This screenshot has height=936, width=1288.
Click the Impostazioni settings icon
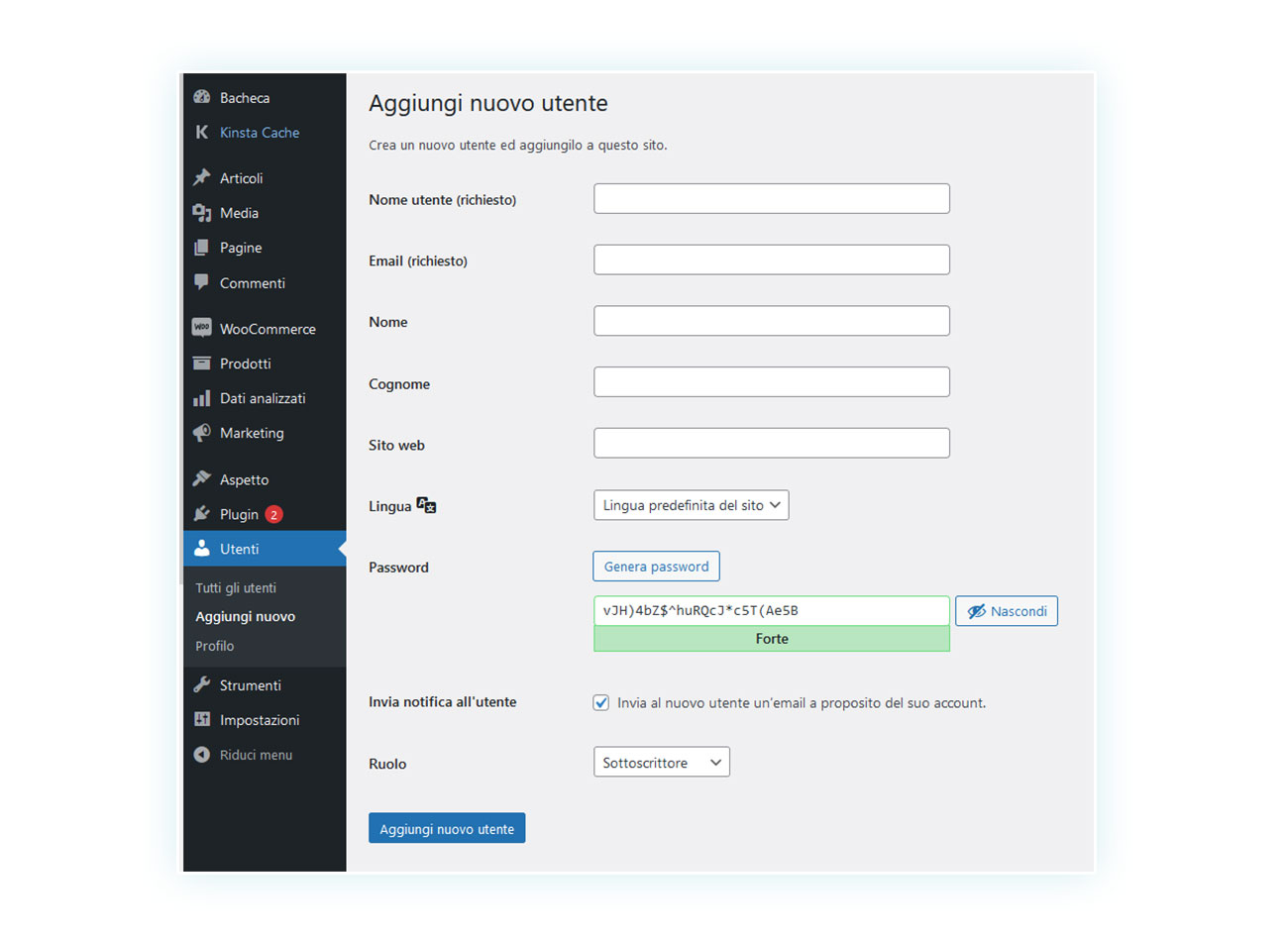202,720
